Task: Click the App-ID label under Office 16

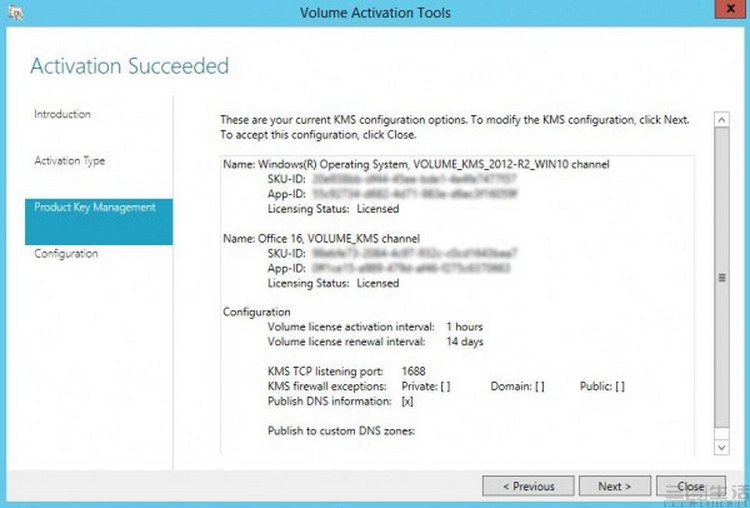Action: pyautogui.click(x=287, y=268)
